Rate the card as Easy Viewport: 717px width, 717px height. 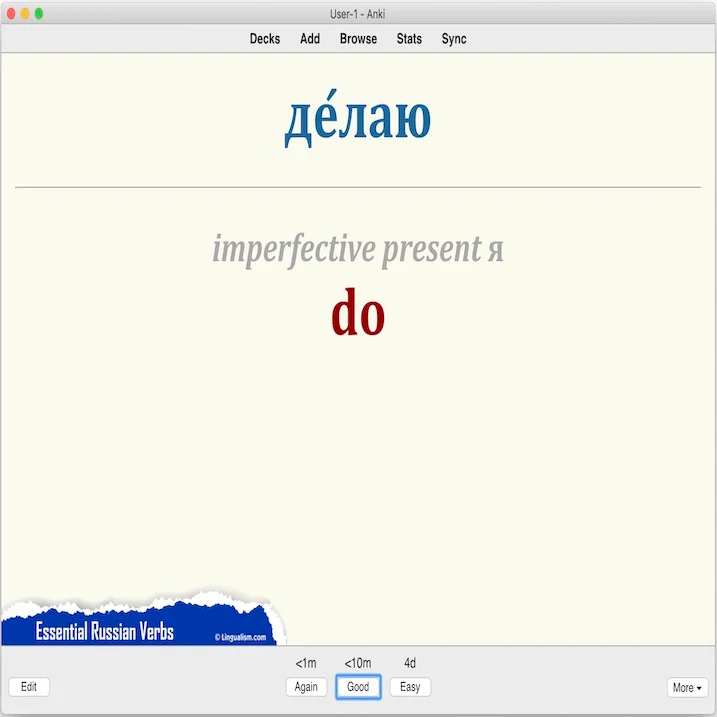coord(410,687)
